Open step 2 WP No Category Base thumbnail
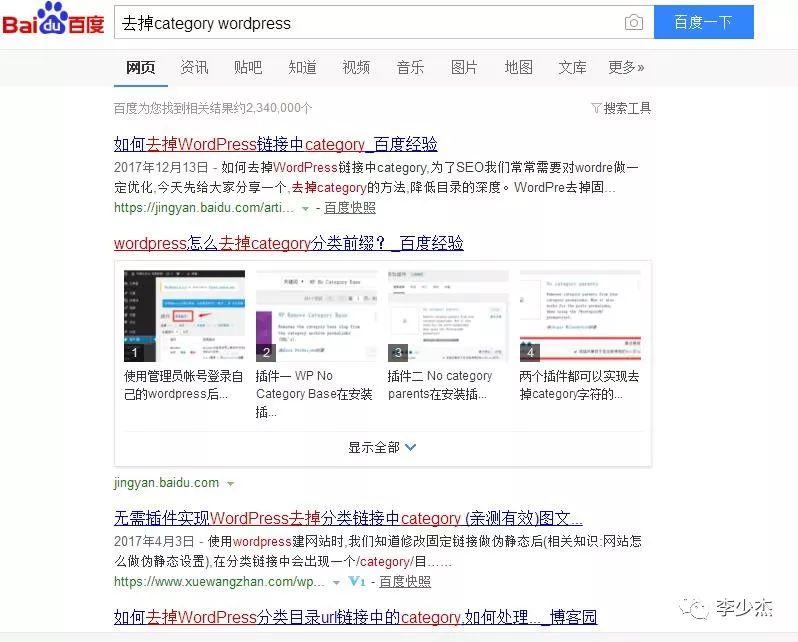The image size is (798, 642). pyautogui.click(x=316, y=316)
